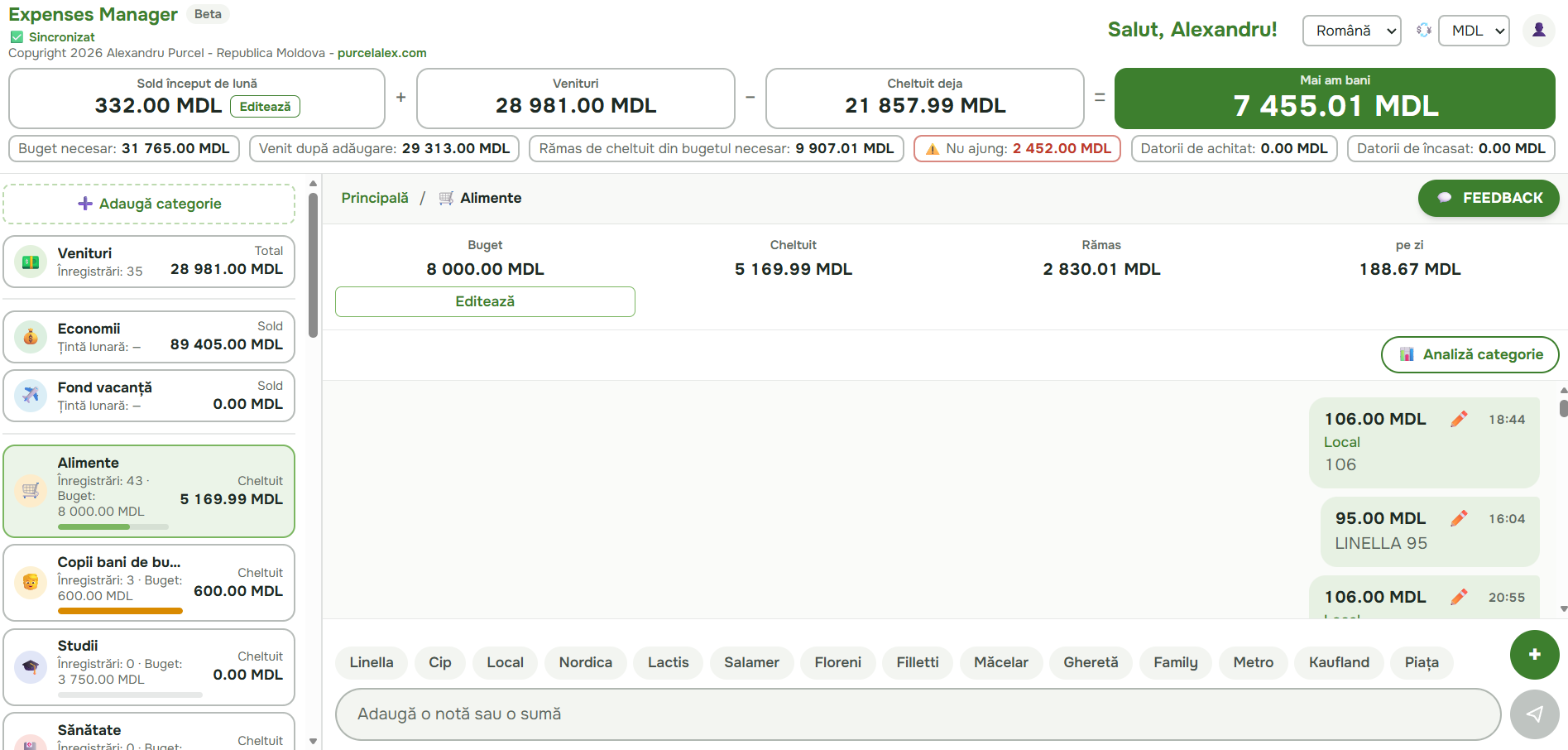The image size is (1568, 750).
Task: Edit the 95.00 MDL LINELLA entry
Action: click(1459, 518)
